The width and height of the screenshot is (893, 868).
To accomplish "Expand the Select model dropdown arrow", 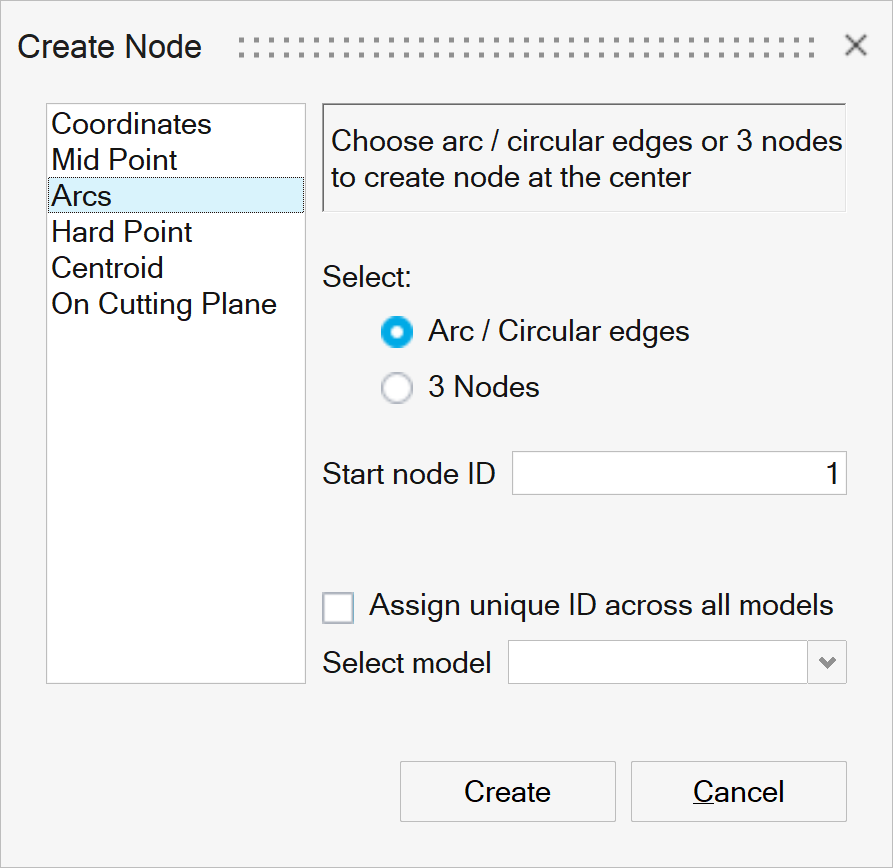I will click(x=827, y=663).
